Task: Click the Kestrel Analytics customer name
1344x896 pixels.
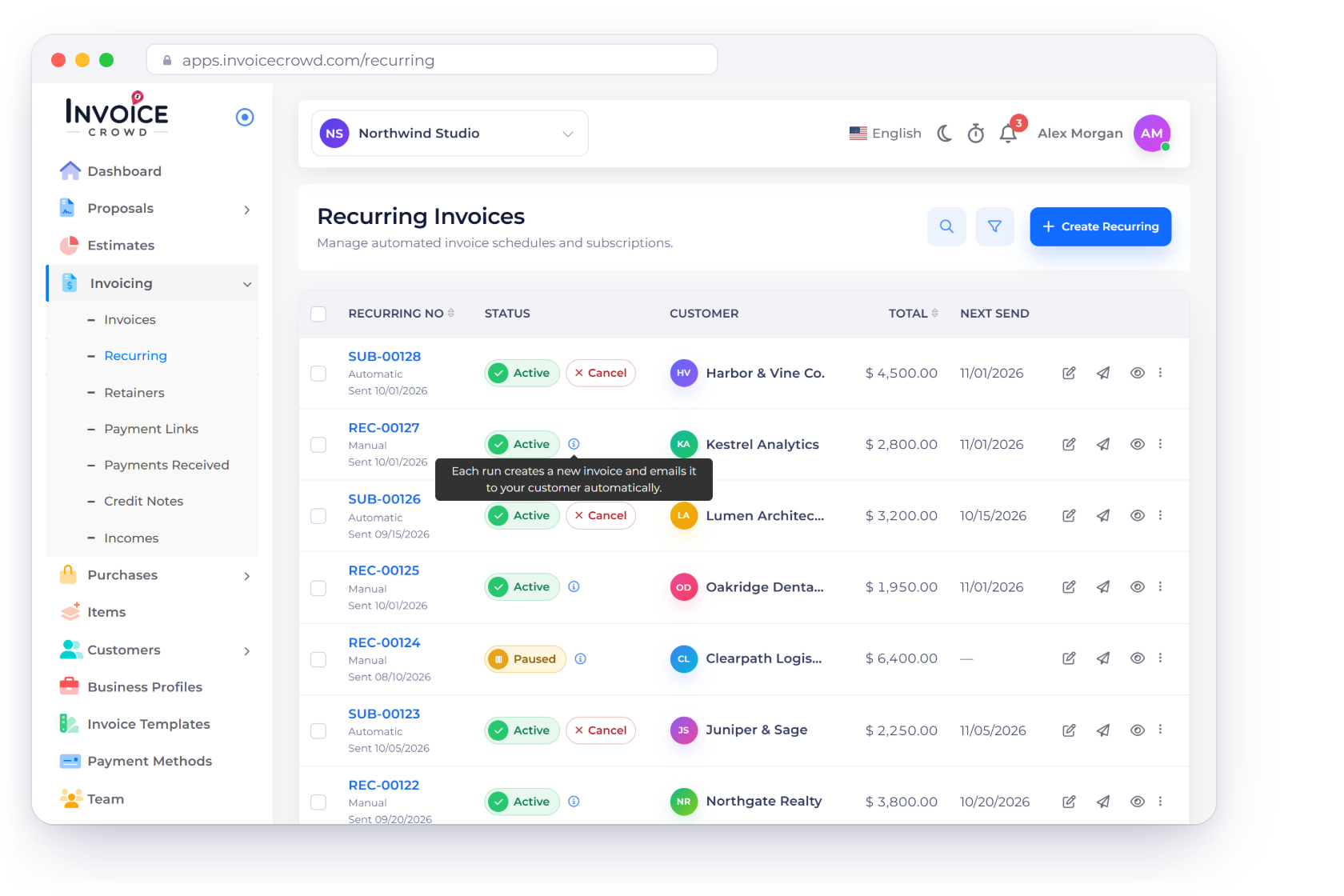Action: tap(762, 444)
